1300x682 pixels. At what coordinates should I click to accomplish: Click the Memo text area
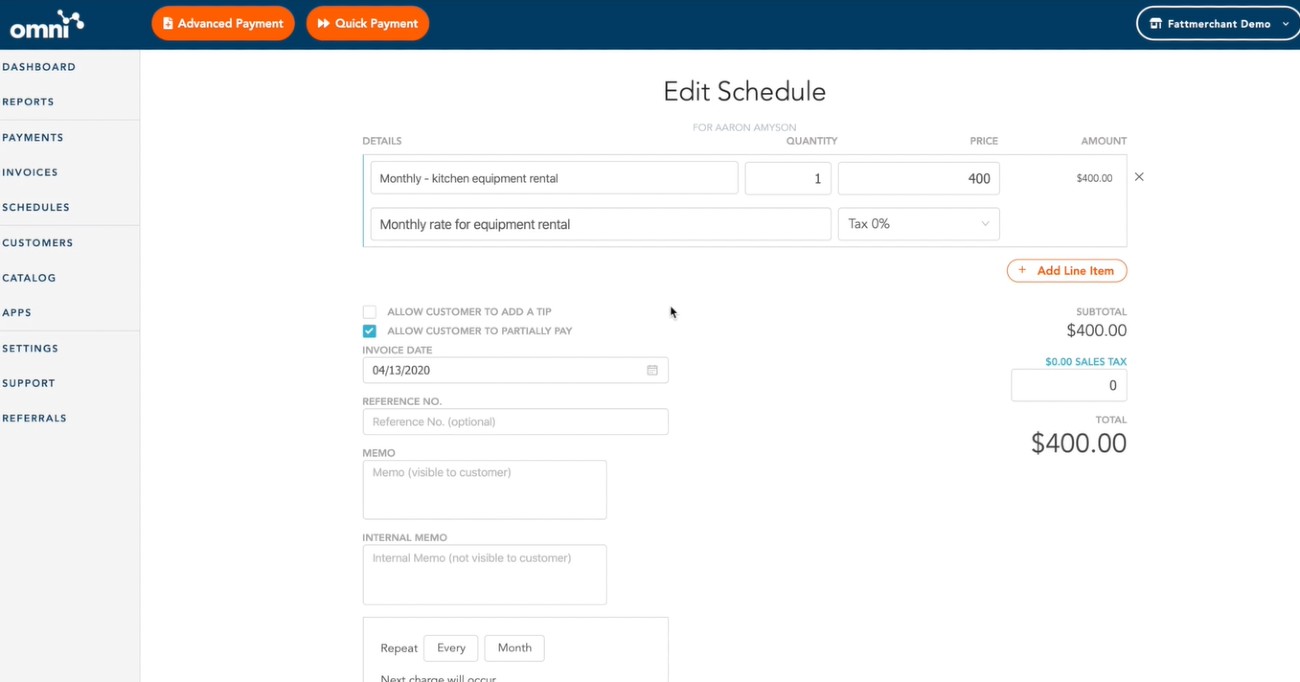(485, 490)
